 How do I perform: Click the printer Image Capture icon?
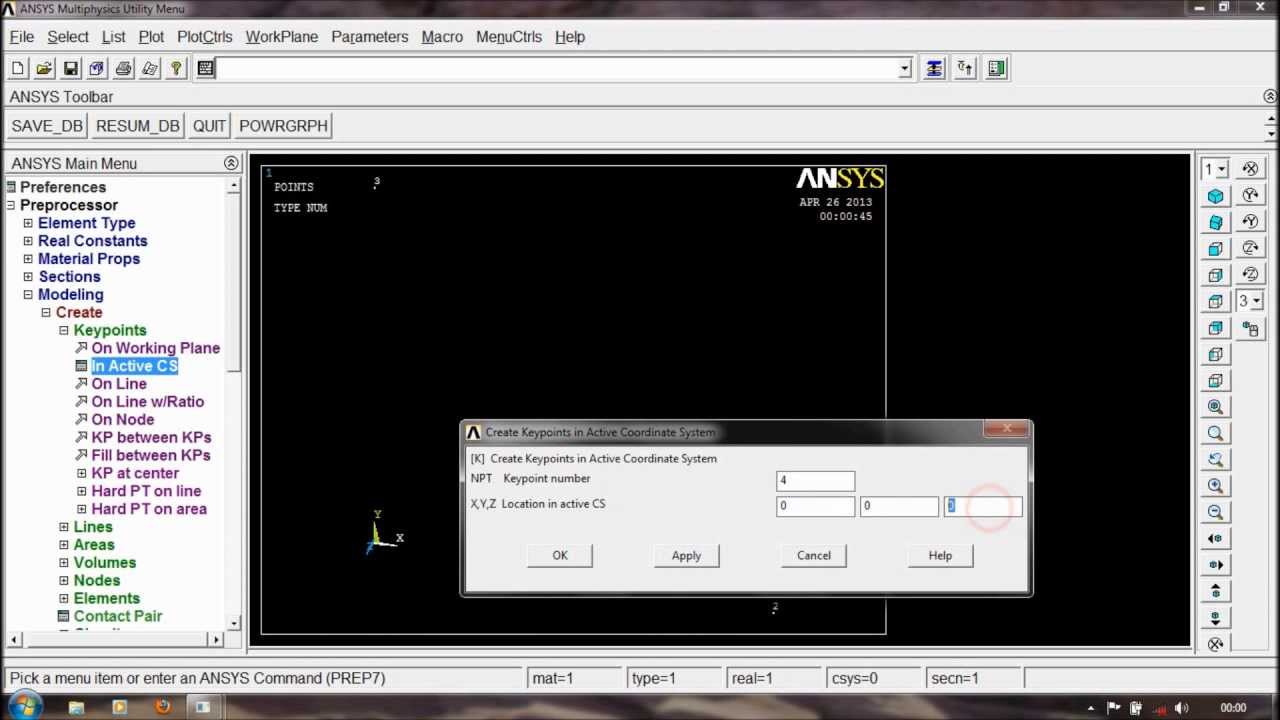[123, 68]
